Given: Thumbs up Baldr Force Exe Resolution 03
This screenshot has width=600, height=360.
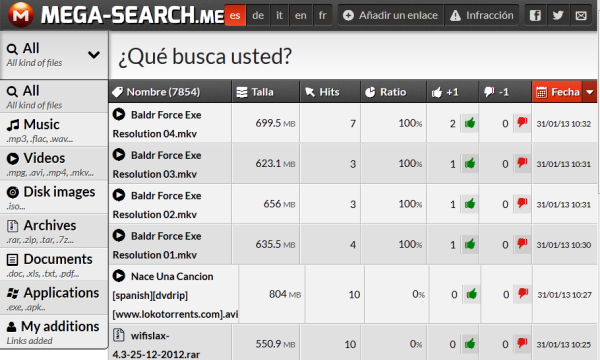Looking at the screenshot, I should click(x=470, y=163).
